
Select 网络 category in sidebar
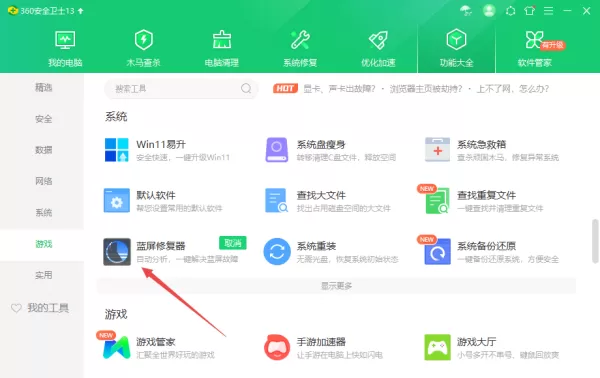click(x=43, y=181)
